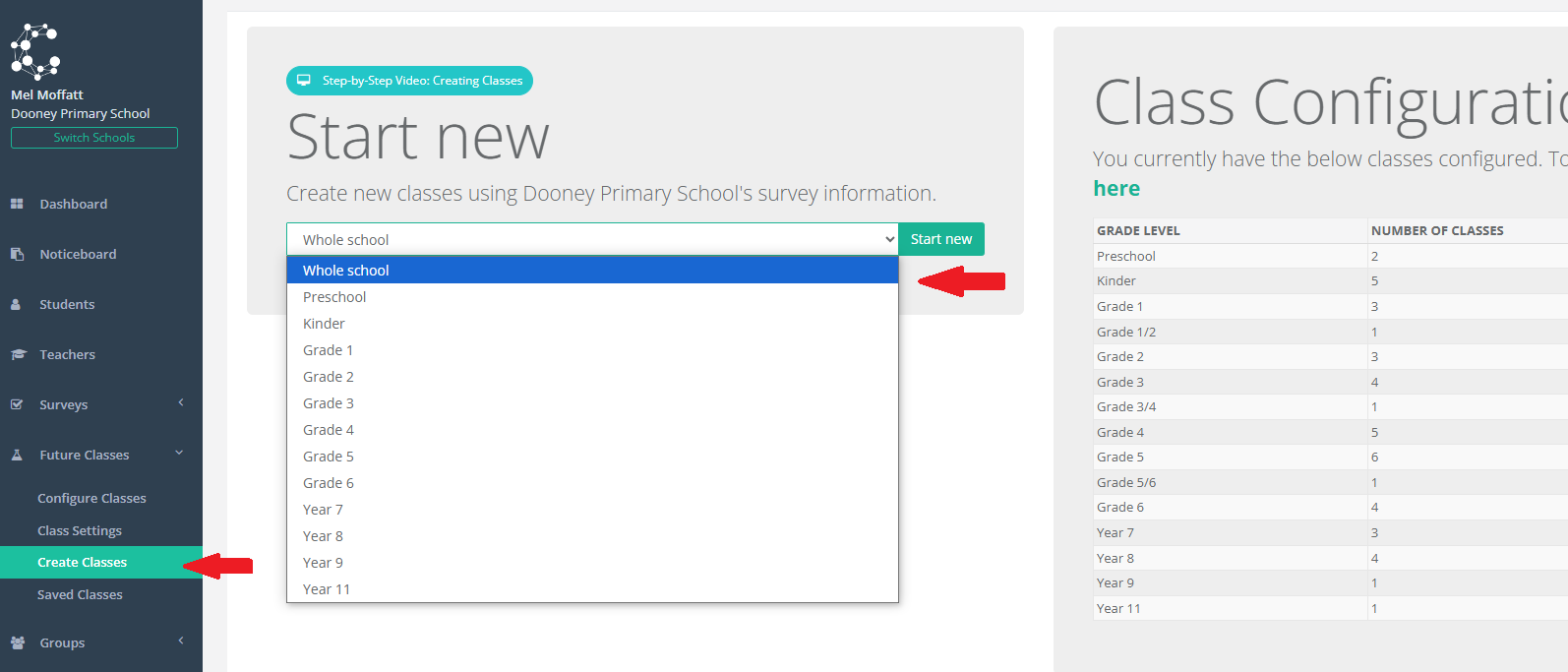The height and width of the screenshot is (672, 1568).
Task: Click the Mel Moffatt user name
Action: point(47,94)
